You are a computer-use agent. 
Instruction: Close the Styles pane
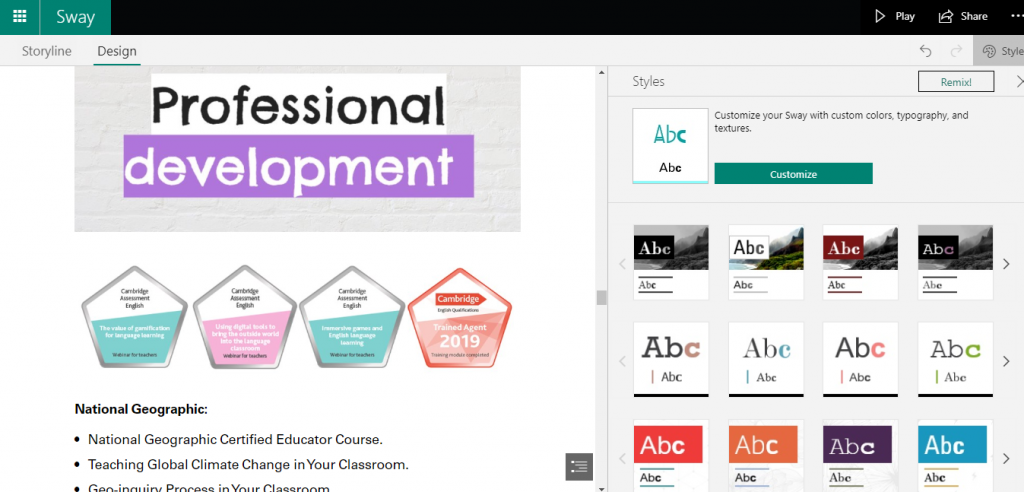point(1019,82)
